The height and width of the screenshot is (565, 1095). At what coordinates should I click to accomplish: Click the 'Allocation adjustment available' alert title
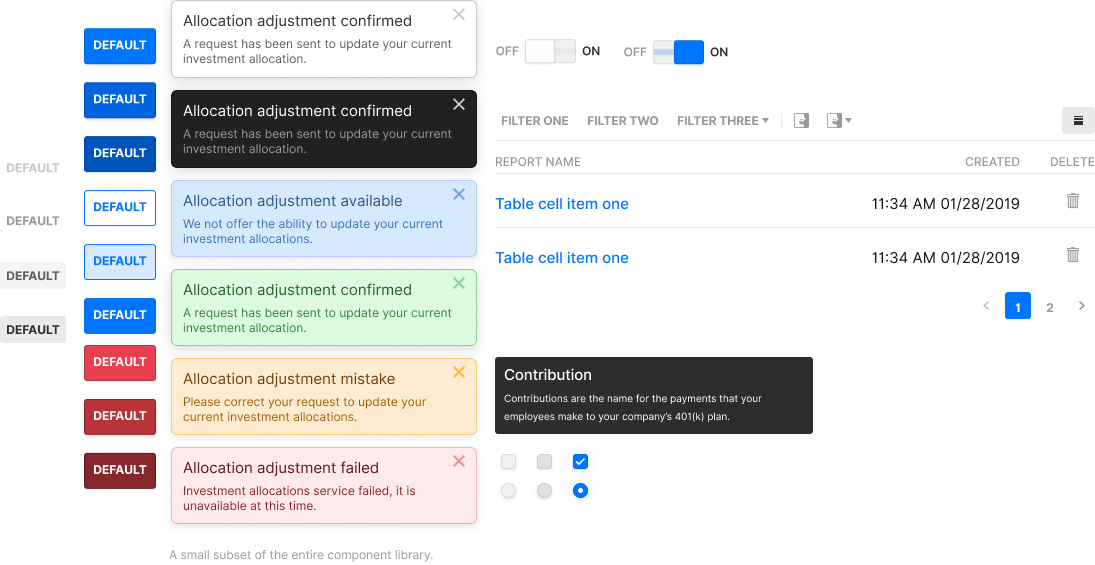(x=293, y=201)
